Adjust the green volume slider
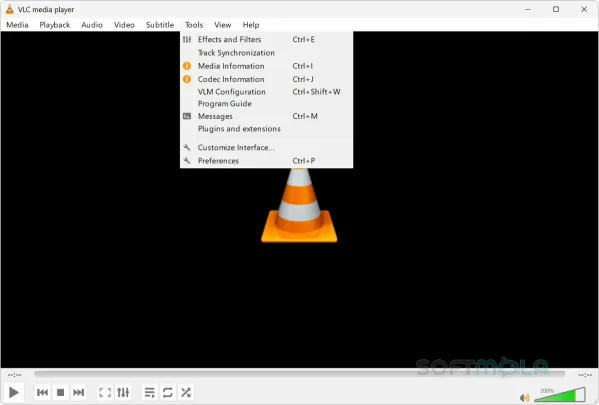Image resolution: width=599 pixels, height=405 pixels. click(x=560, y=395)
